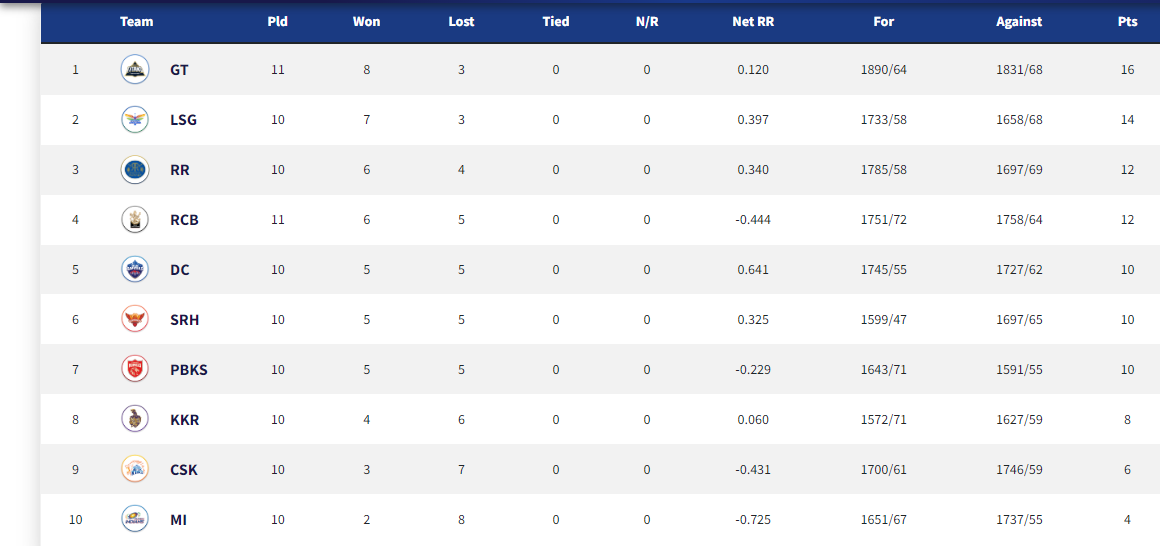Click the PBKS red lion logo
The width and height of the screenshot is (1160, 546).
(135, 369)
